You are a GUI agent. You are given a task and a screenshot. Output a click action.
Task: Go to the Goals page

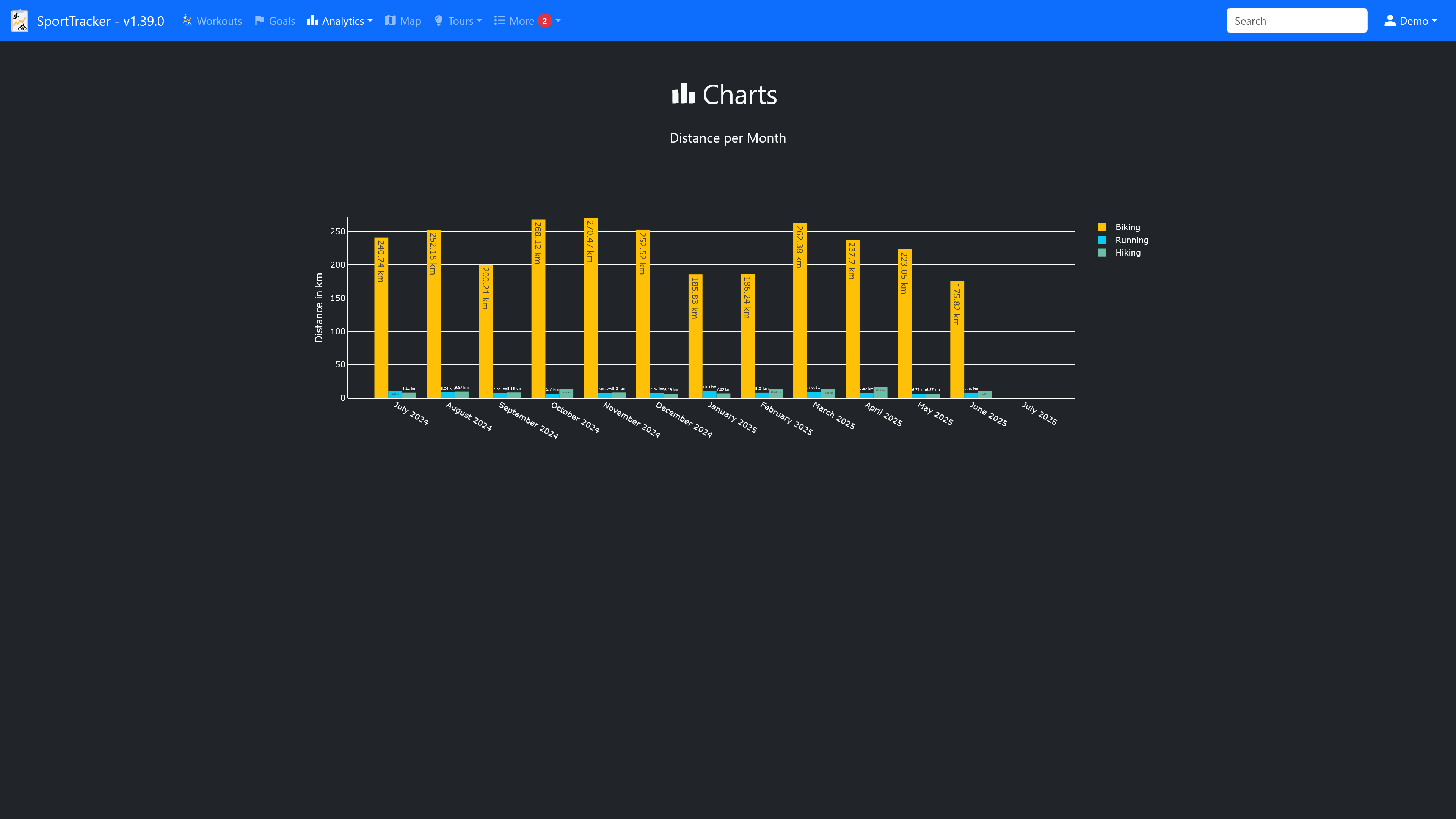(x=281, y=21)
